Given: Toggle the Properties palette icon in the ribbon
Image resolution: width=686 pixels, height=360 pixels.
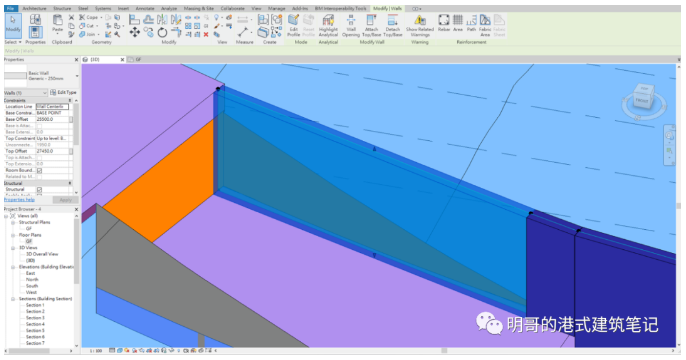Looking at the screenshot, I should pos(35,32).
